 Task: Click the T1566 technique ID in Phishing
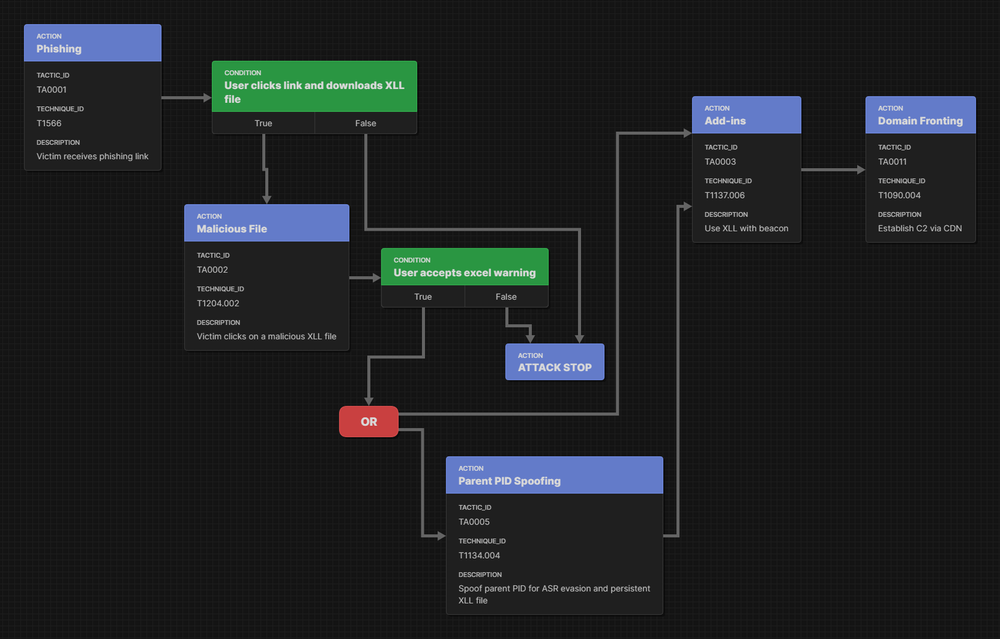[x=49, y=123]
